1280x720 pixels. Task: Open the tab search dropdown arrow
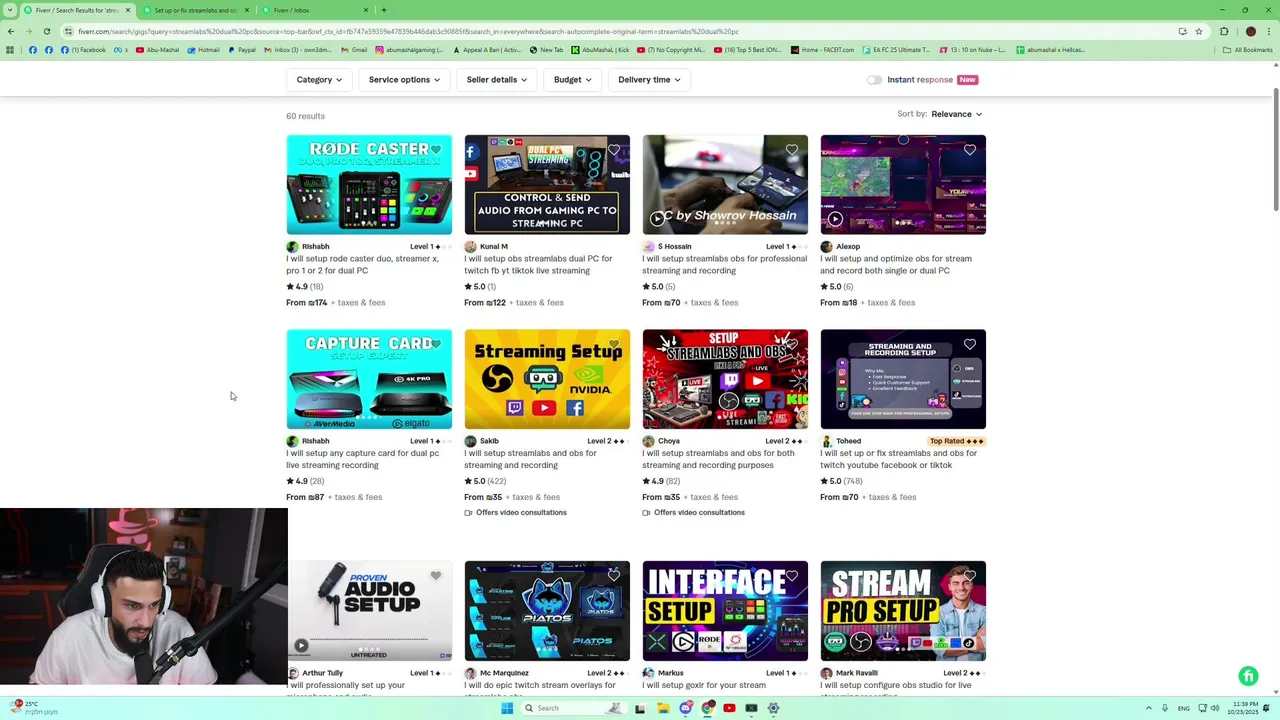click(x=10, y=10)
